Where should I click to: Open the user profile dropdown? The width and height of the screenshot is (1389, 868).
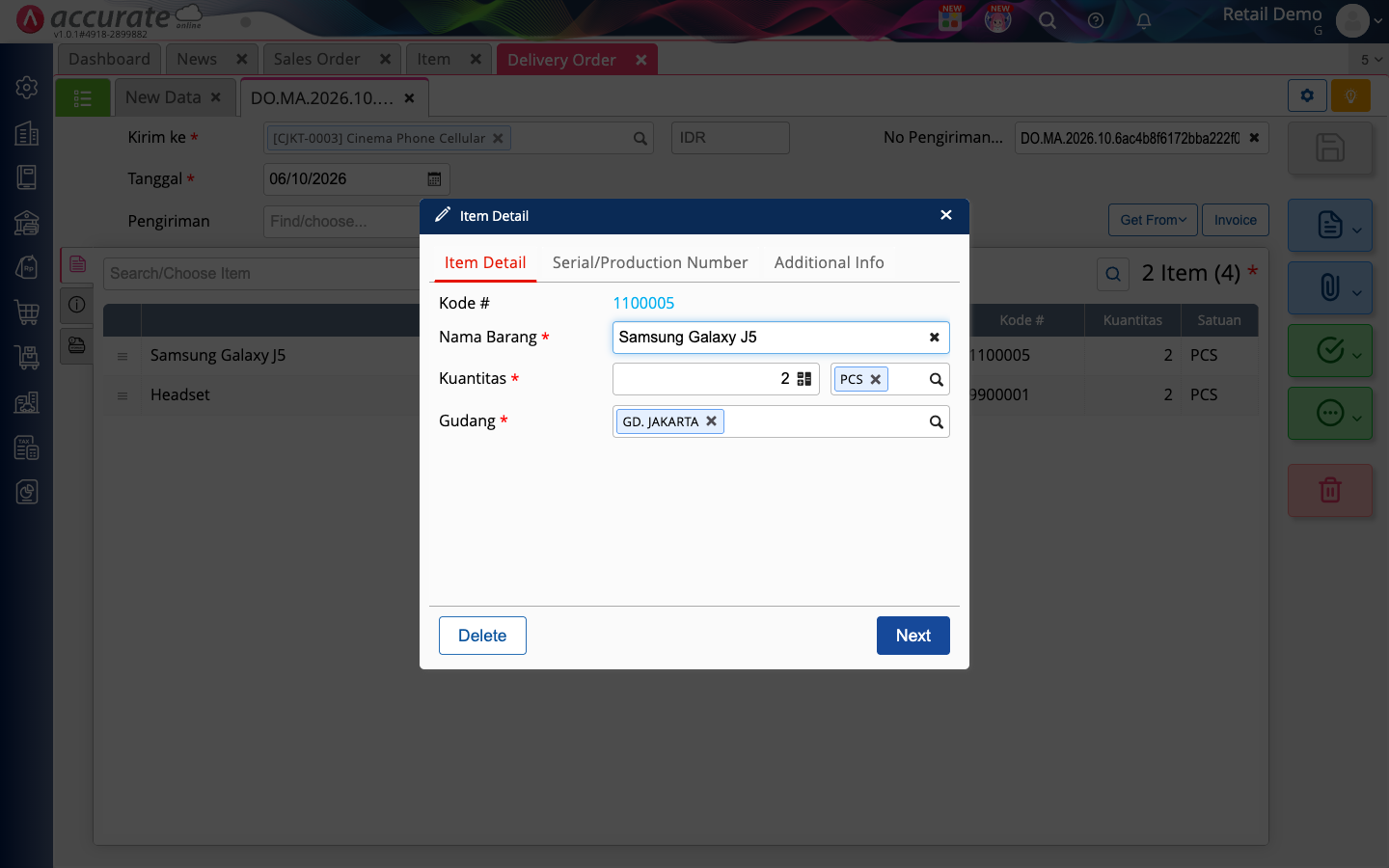[x=1358, y=20]
